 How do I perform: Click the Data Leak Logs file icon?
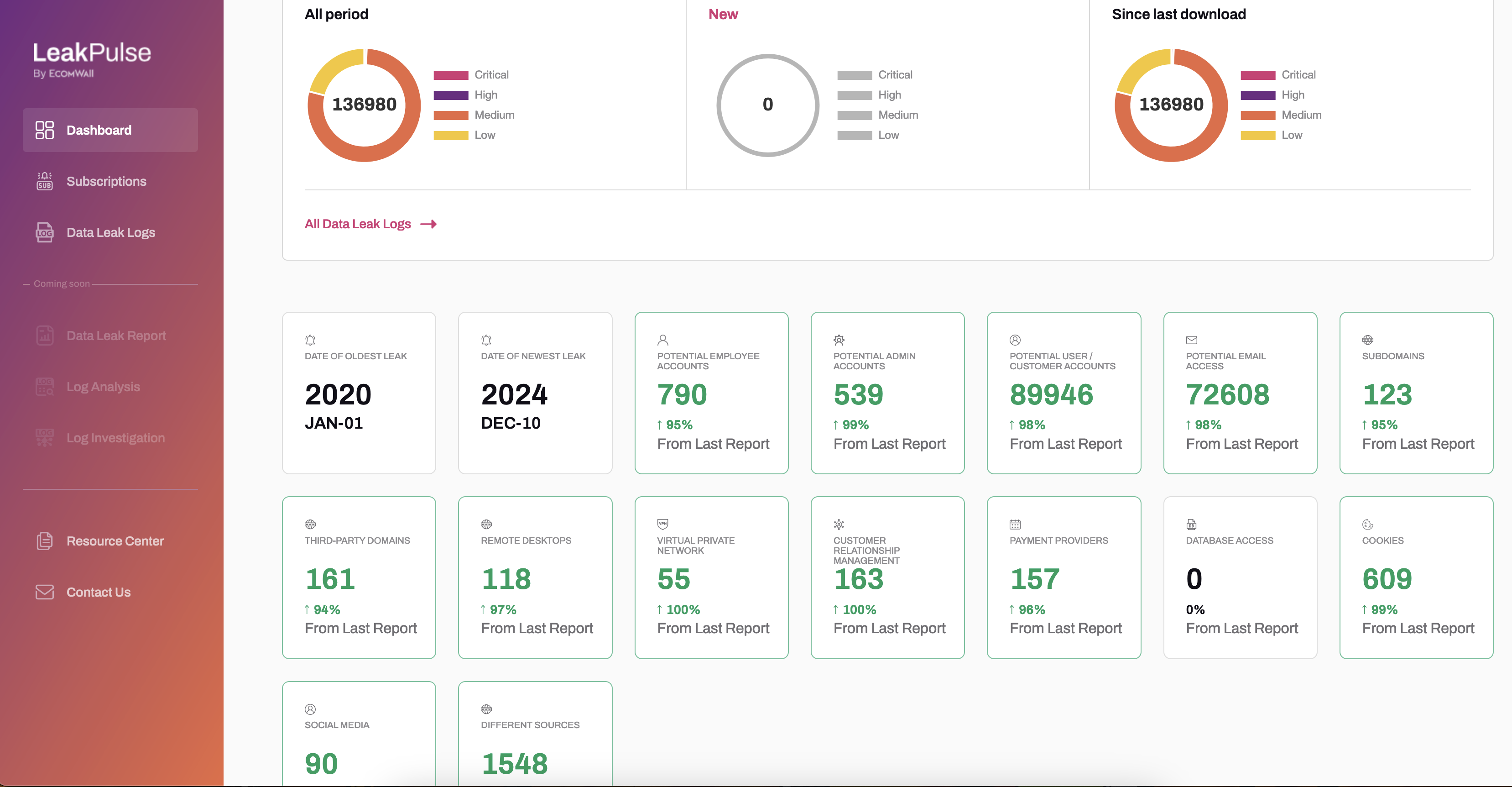(x=45, y=232)
